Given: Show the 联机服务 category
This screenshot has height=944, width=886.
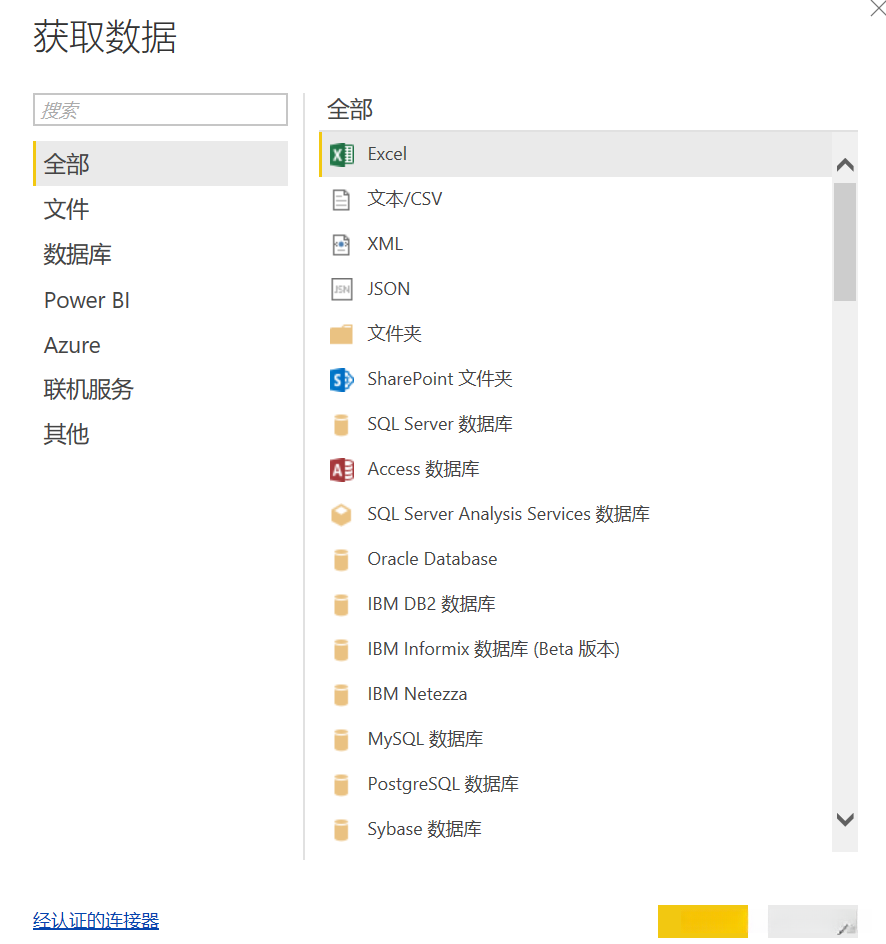Looking at the screenshot, I should point(89,390).
